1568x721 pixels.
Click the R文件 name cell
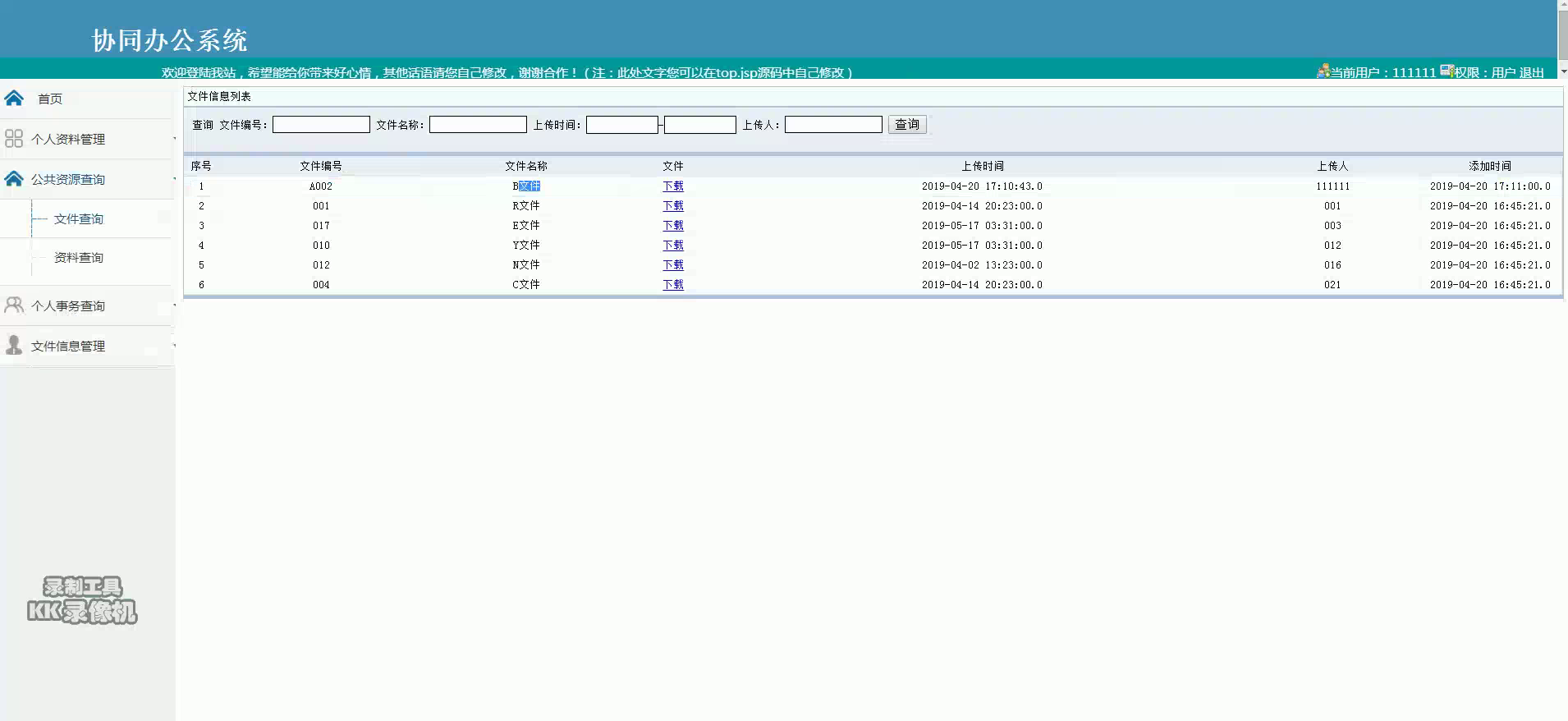526,206
